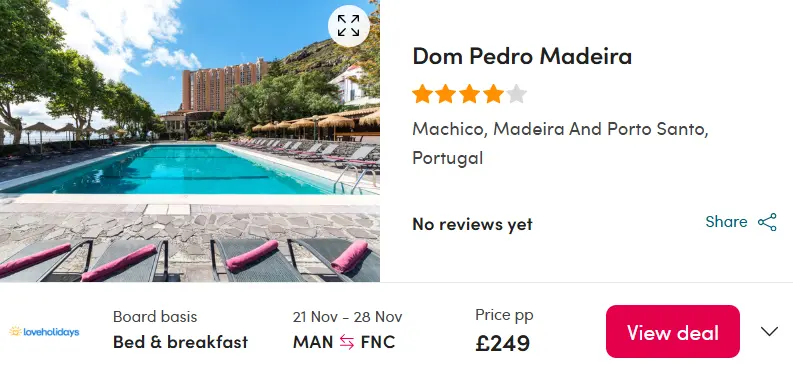
Task: Click the third orange rating star
Action: (469, 94)
